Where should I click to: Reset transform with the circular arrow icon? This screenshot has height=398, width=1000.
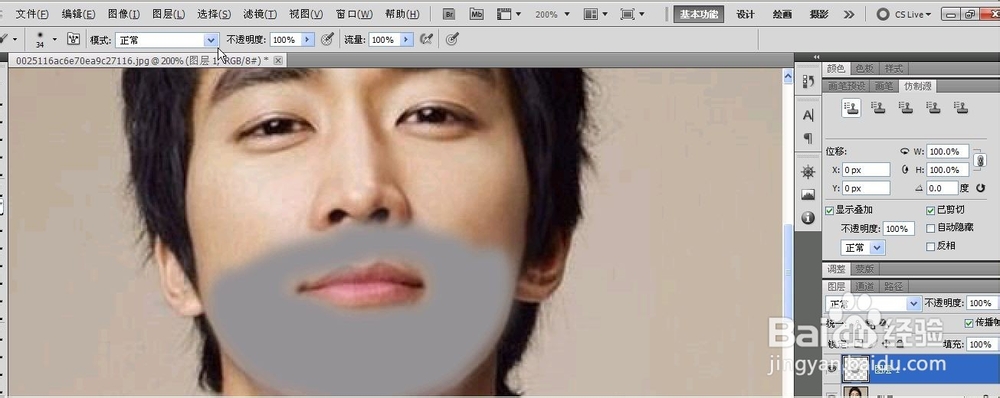point(980,188)
